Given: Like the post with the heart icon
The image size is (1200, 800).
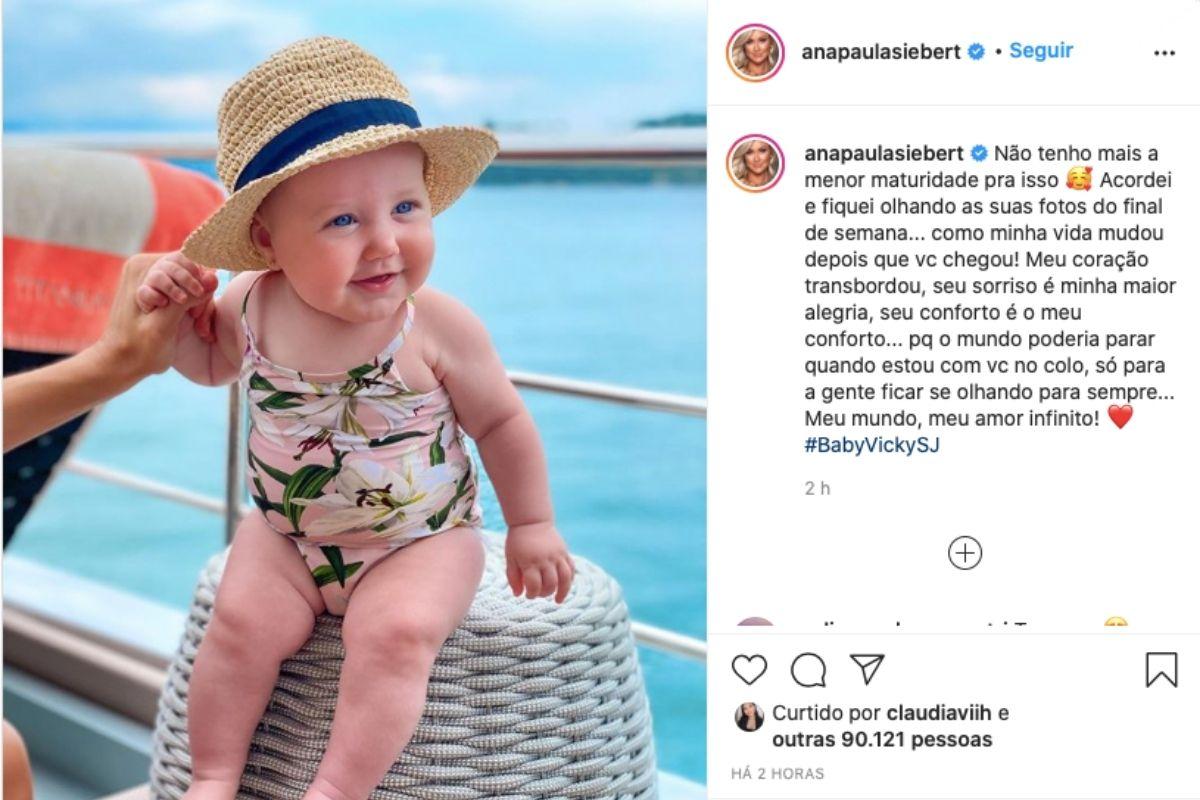Looking at the screenshot, I should tap(749, 669).
